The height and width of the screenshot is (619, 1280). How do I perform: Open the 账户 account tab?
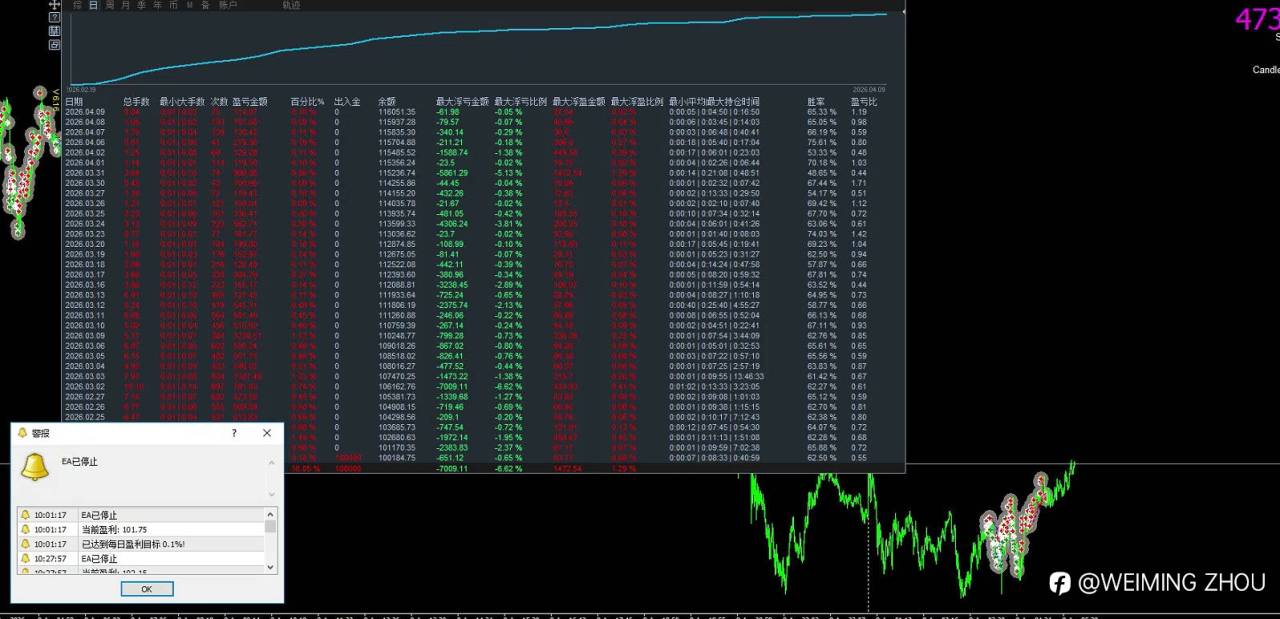[228, 5]
